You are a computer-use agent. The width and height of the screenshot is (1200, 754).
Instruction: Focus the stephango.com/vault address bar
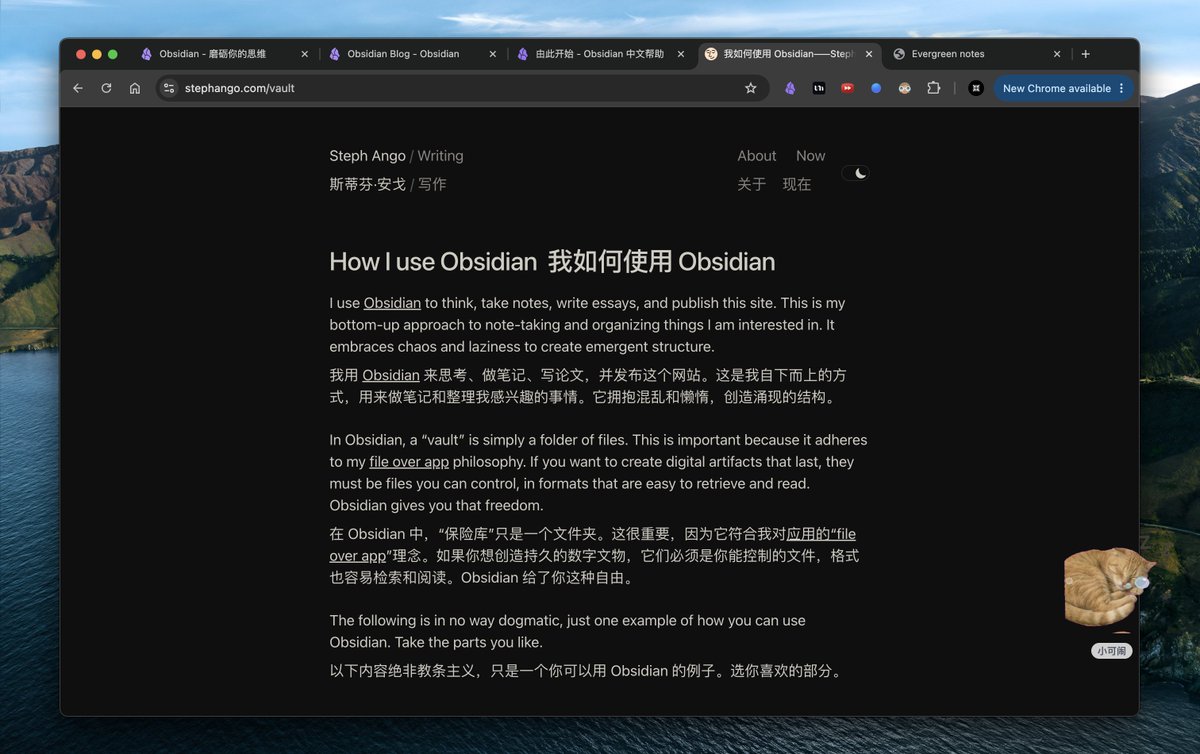(460, 88)
